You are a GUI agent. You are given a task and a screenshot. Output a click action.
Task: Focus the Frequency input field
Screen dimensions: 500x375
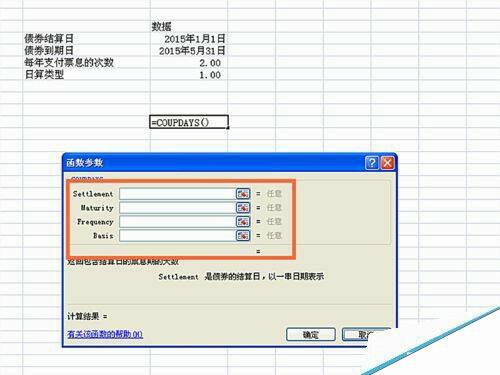click(177, 222)
